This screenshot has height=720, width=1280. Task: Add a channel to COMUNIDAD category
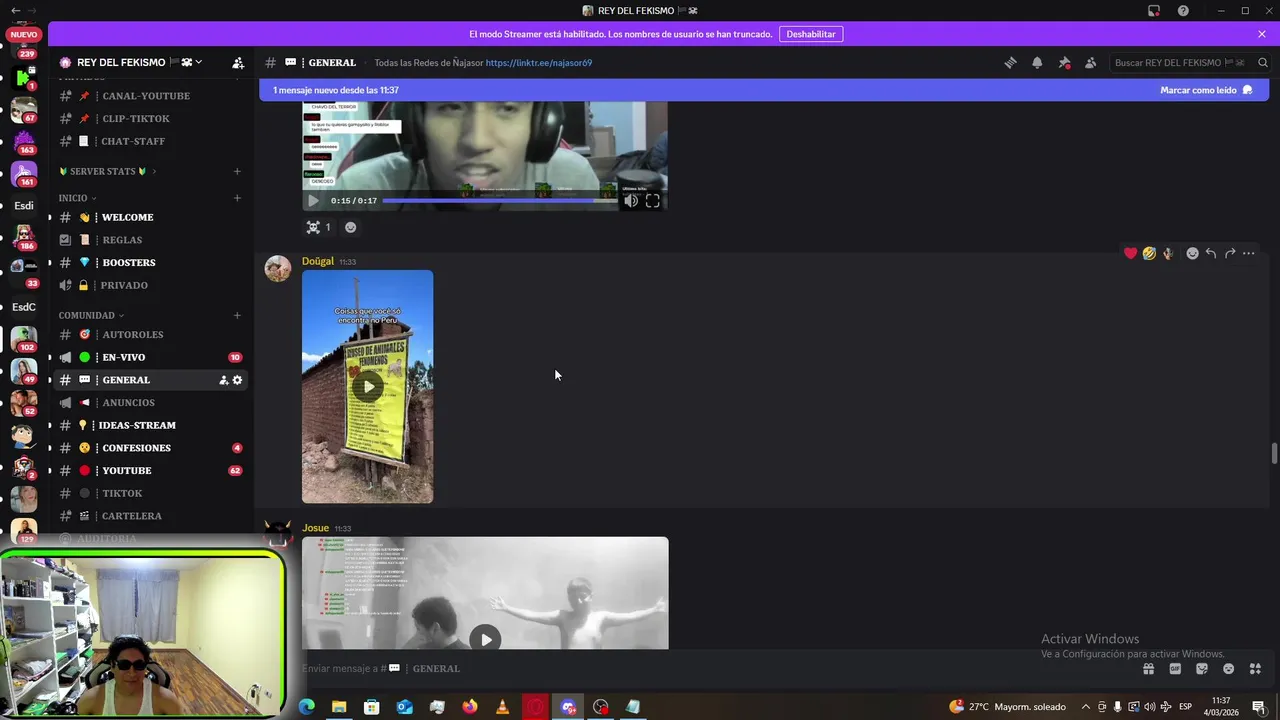pos(237,315)
